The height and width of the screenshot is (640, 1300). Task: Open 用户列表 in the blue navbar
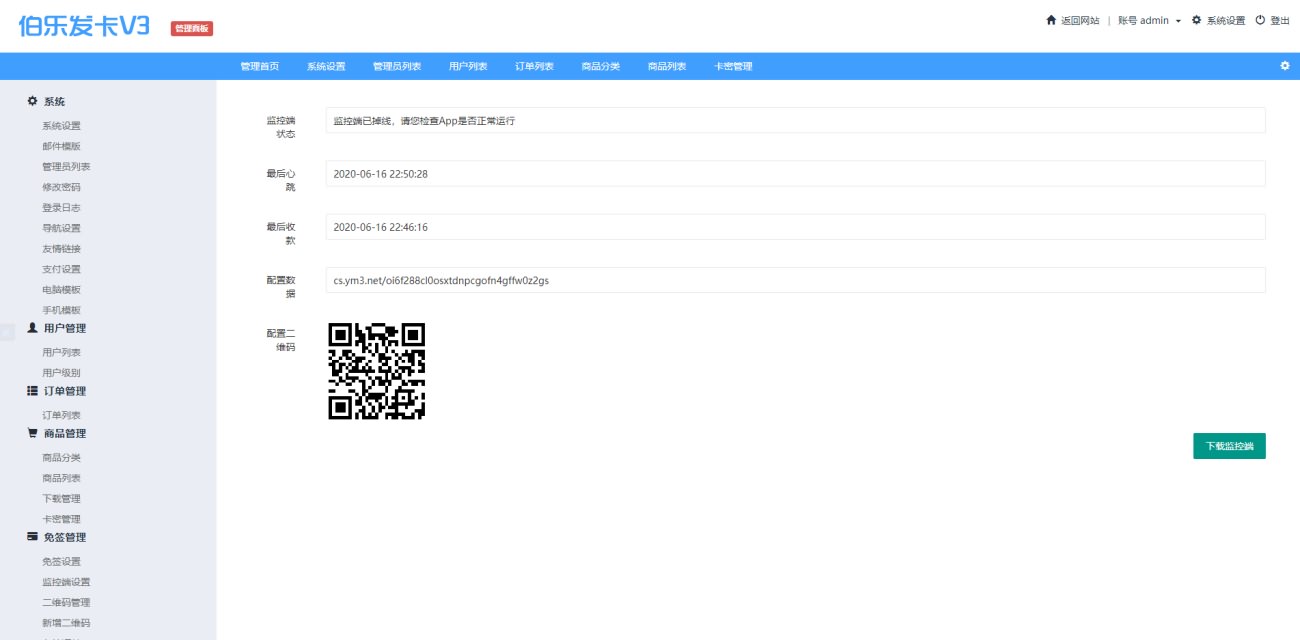tap(468, 66)
